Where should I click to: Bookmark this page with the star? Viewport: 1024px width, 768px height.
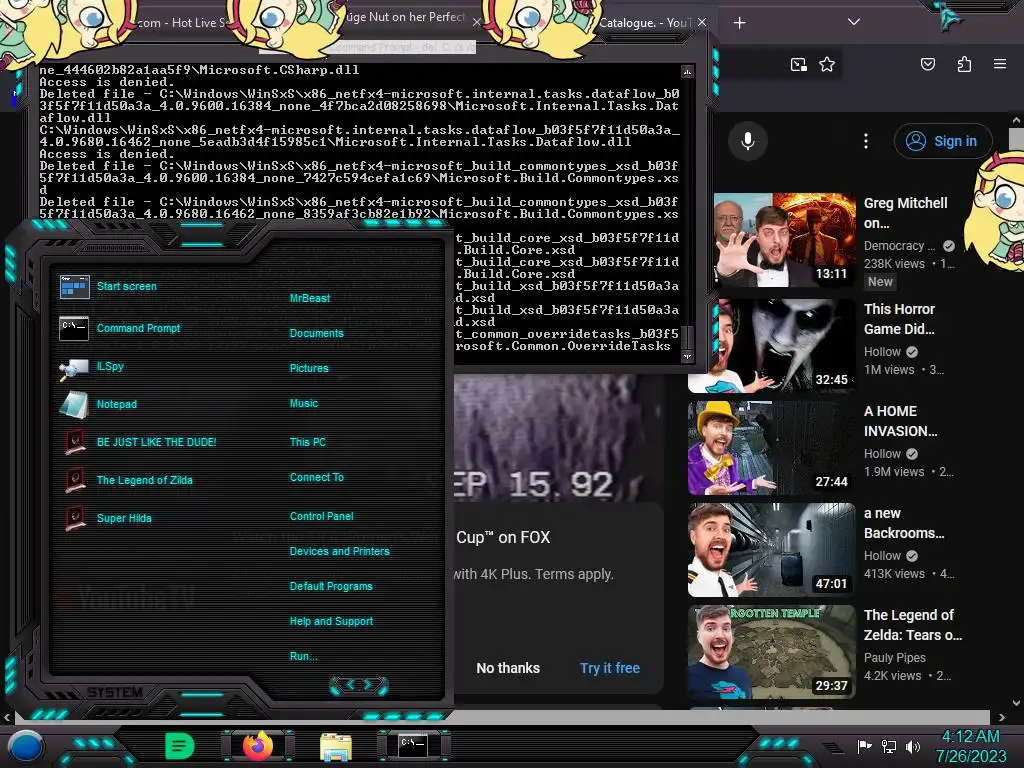(x=827, y=64)
